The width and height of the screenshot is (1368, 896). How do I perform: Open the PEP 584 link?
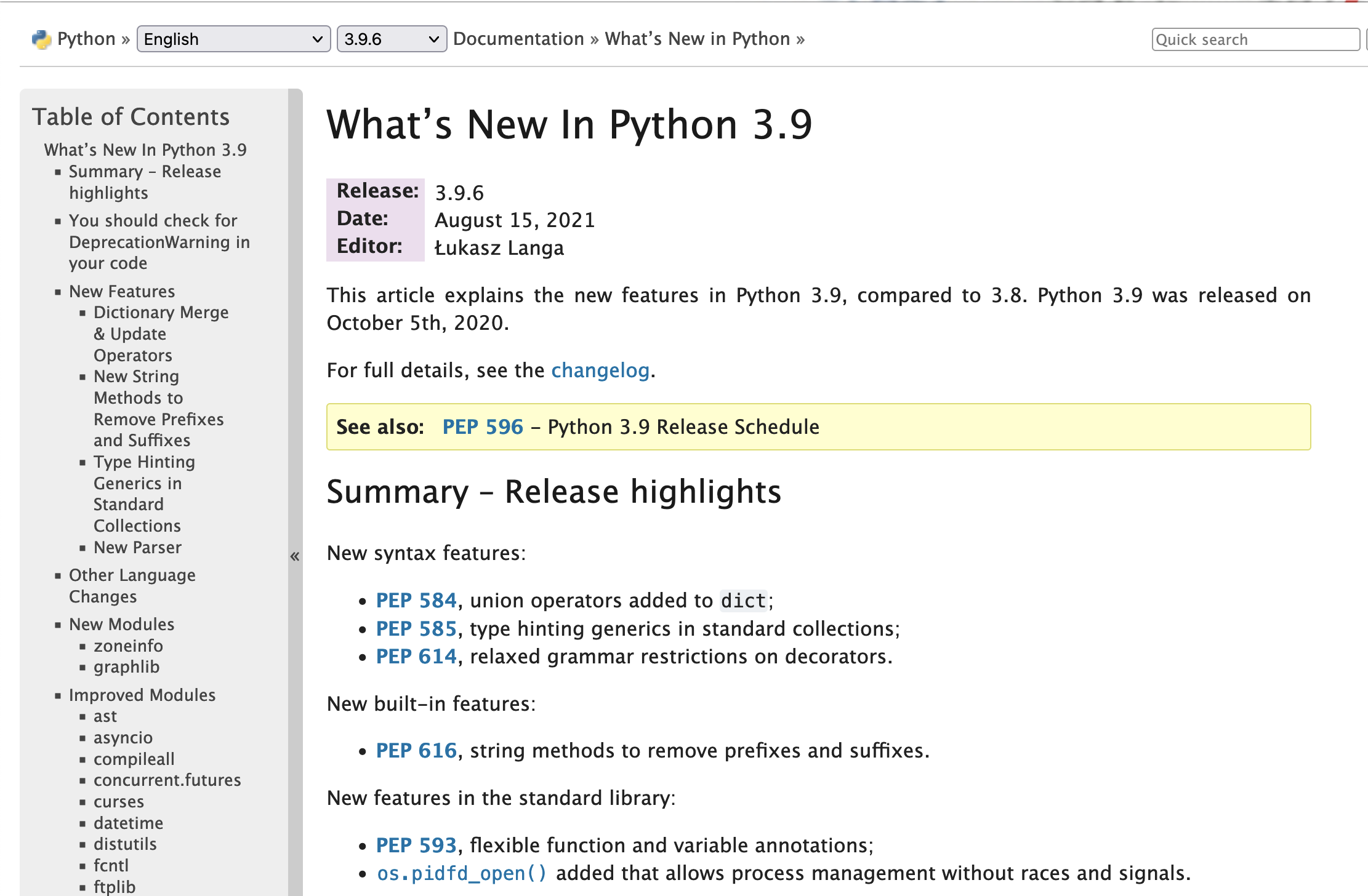416,601
